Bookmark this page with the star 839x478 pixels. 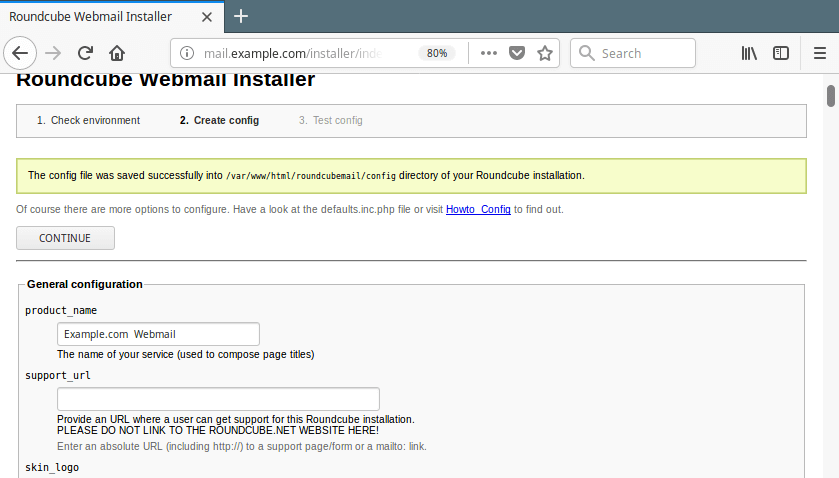545,53
